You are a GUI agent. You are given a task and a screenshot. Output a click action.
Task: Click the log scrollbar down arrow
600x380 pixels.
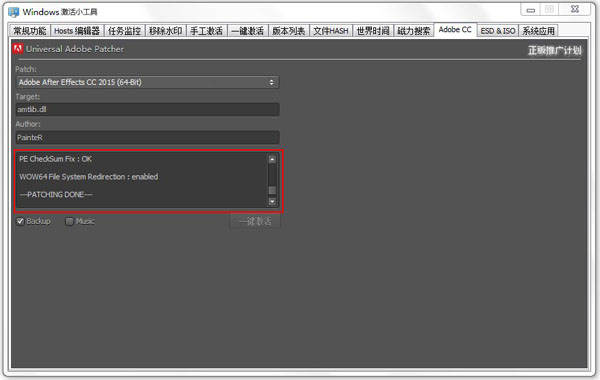[272, 201]
